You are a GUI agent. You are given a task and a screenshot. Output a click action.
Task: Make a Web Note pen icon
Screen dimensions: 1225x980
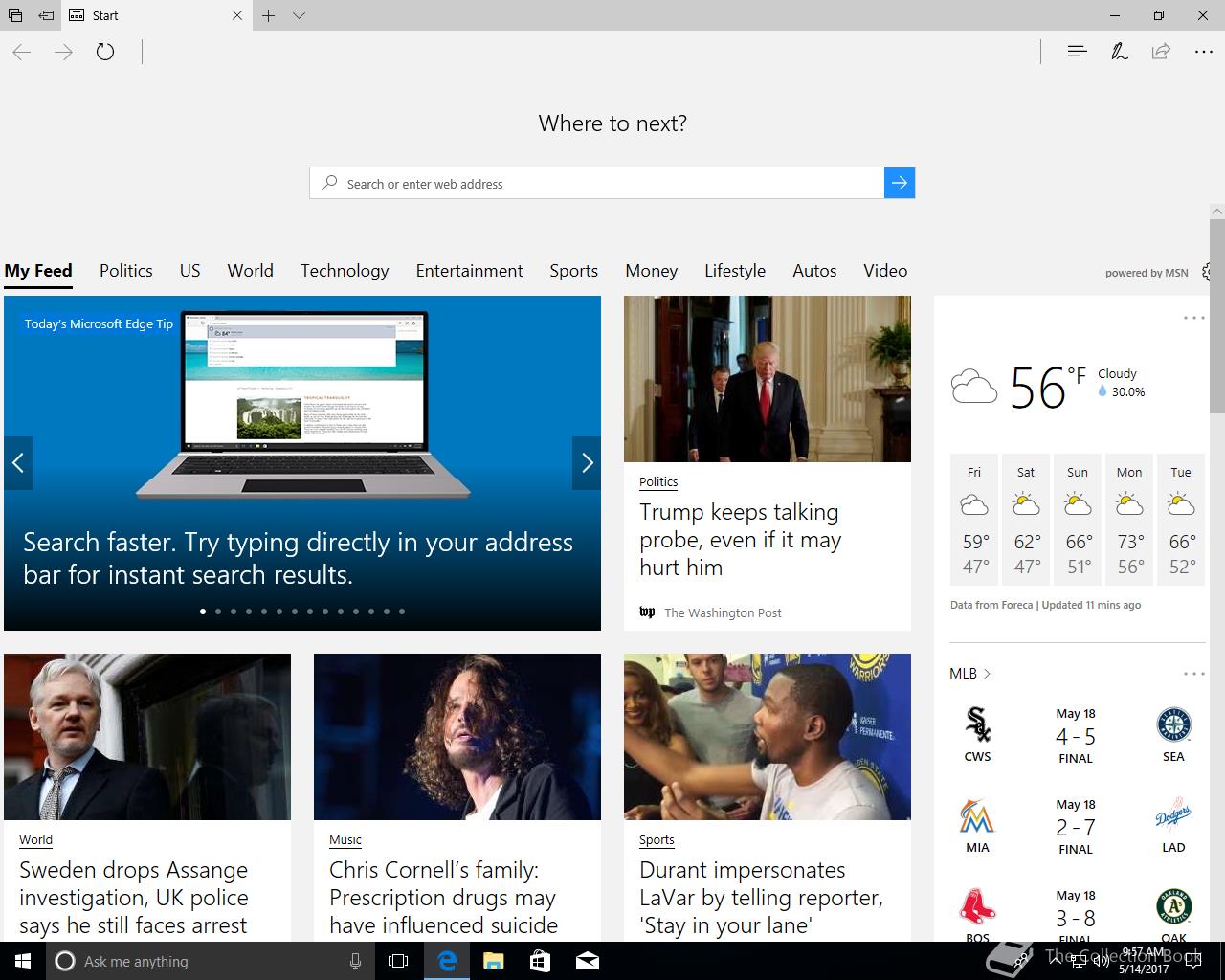coord(1119,52)
